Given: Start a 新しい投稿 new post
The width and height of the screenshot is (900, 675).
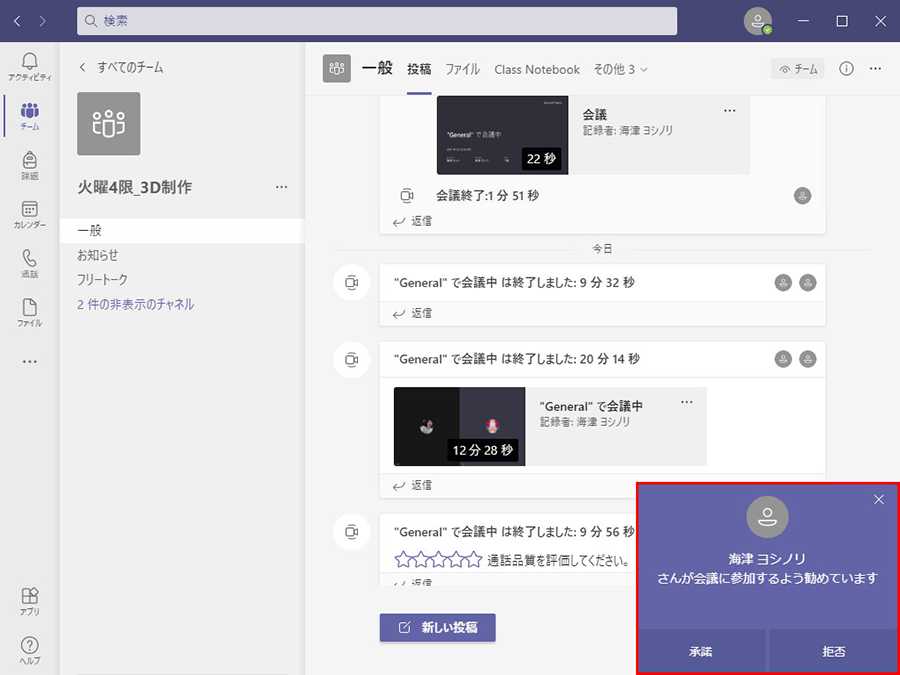Looking at the screenshot, I should pos(437,627).
